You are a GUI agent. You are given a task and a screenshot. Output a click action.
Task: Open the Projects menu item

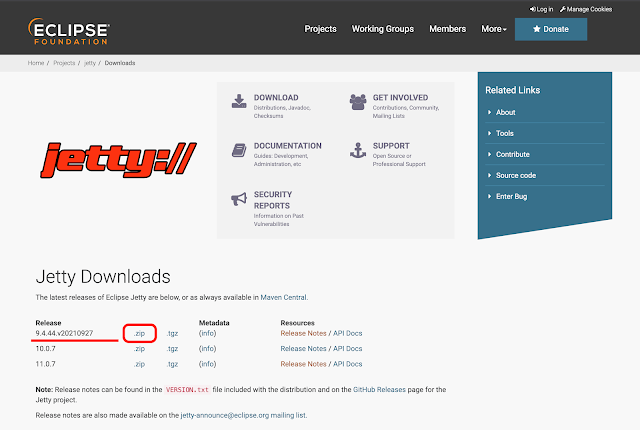320,29
